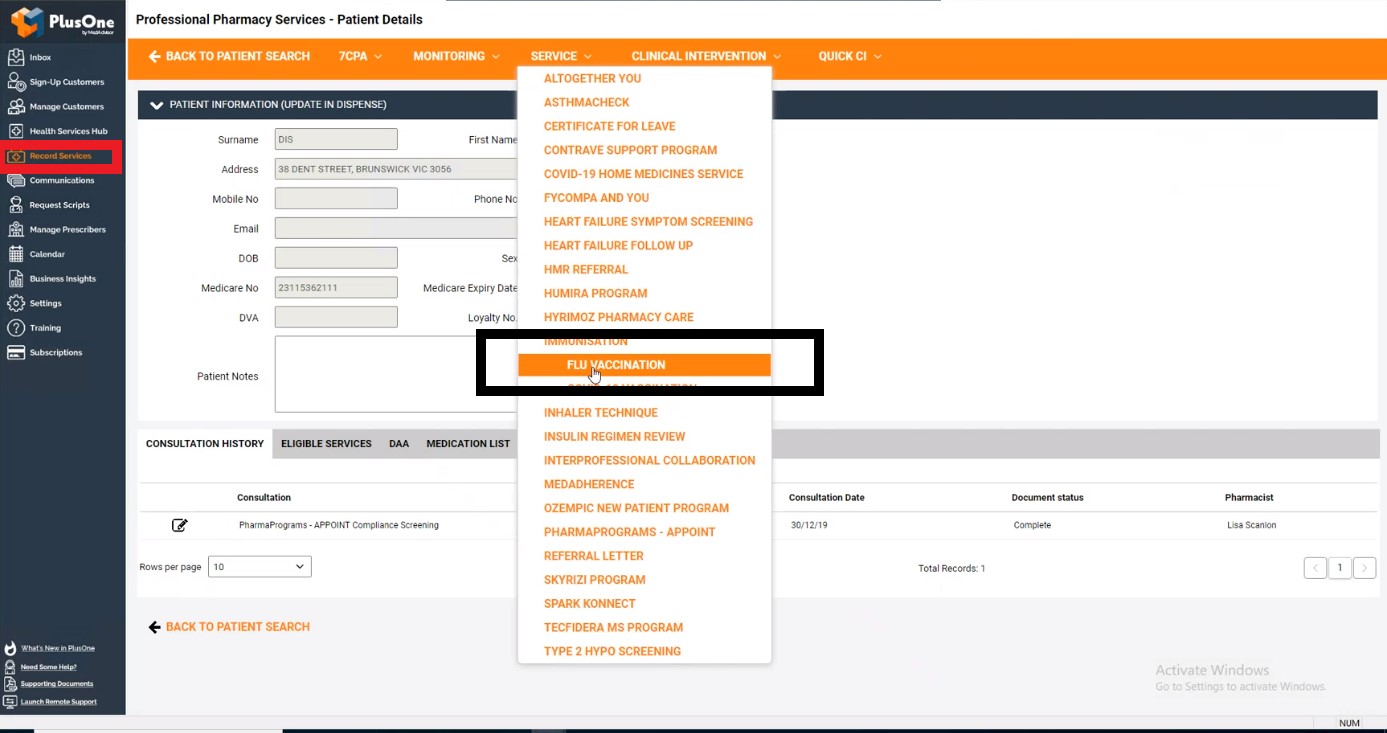Choose COVID-19 HOME MEDICINES SERVICE
1387x733 pixels.
click(644, 174)
